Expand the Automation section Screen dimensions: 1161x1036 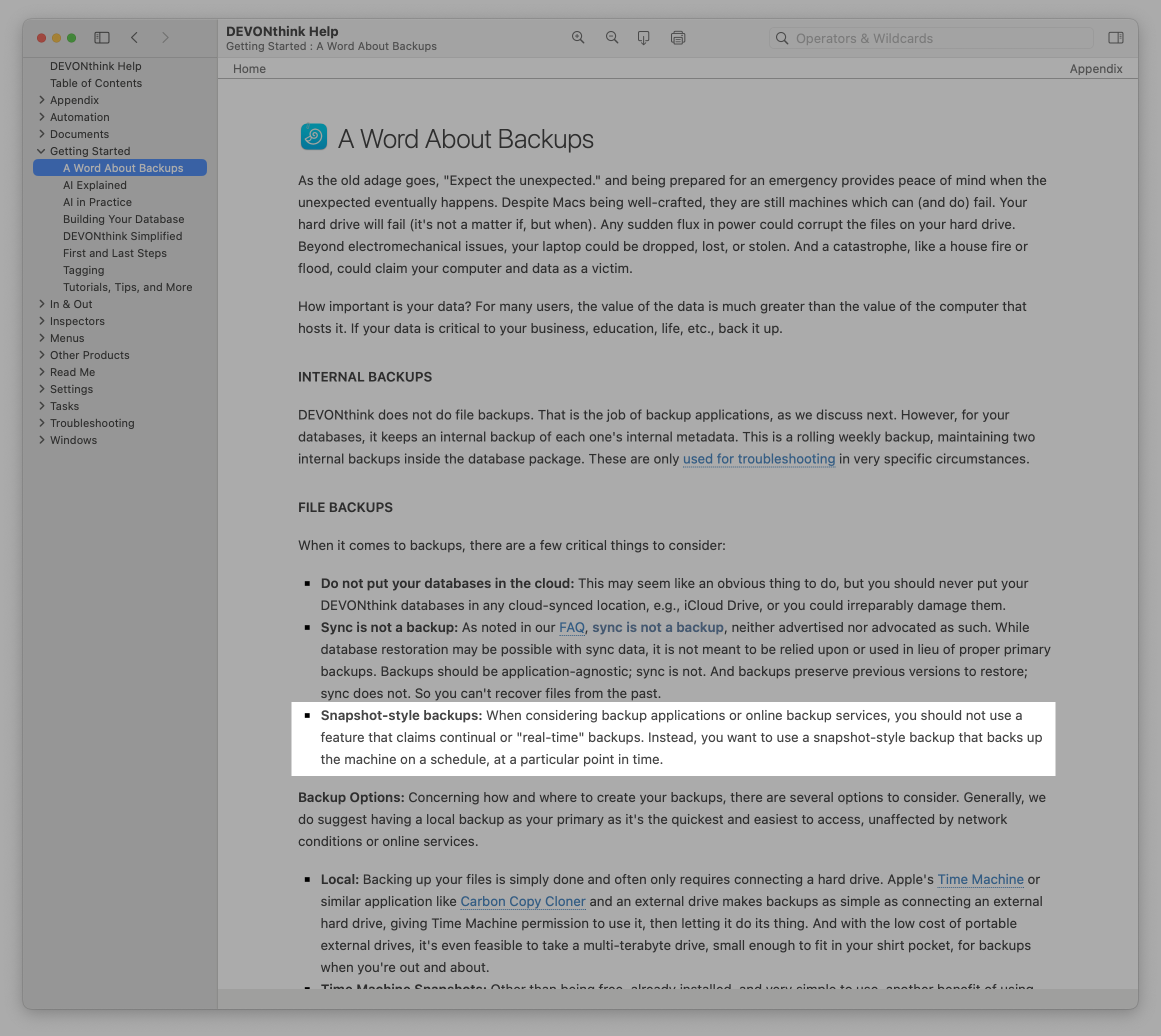click(41, 116)
